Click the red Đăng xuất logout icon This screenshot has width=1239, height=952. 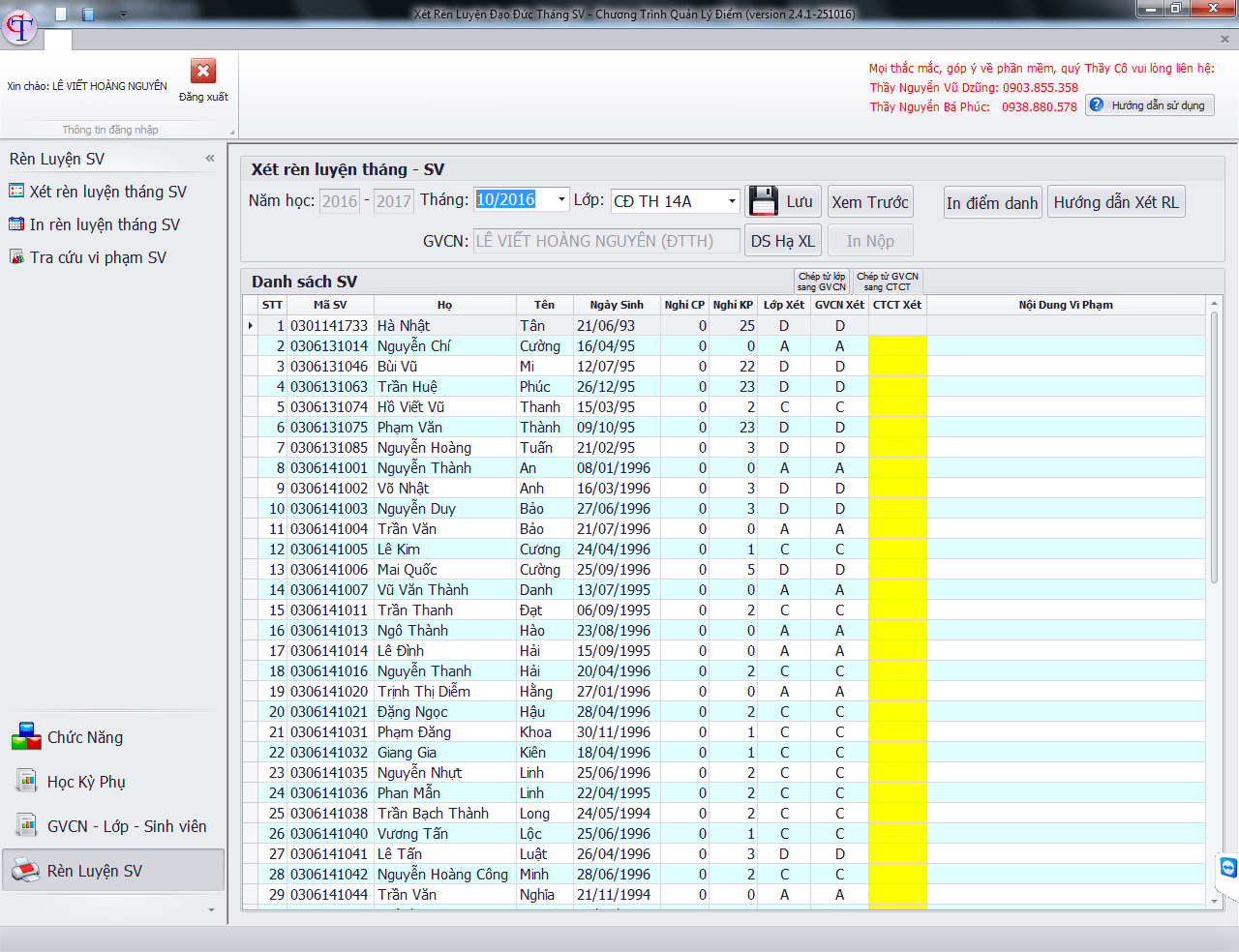[x=203, y=72]
